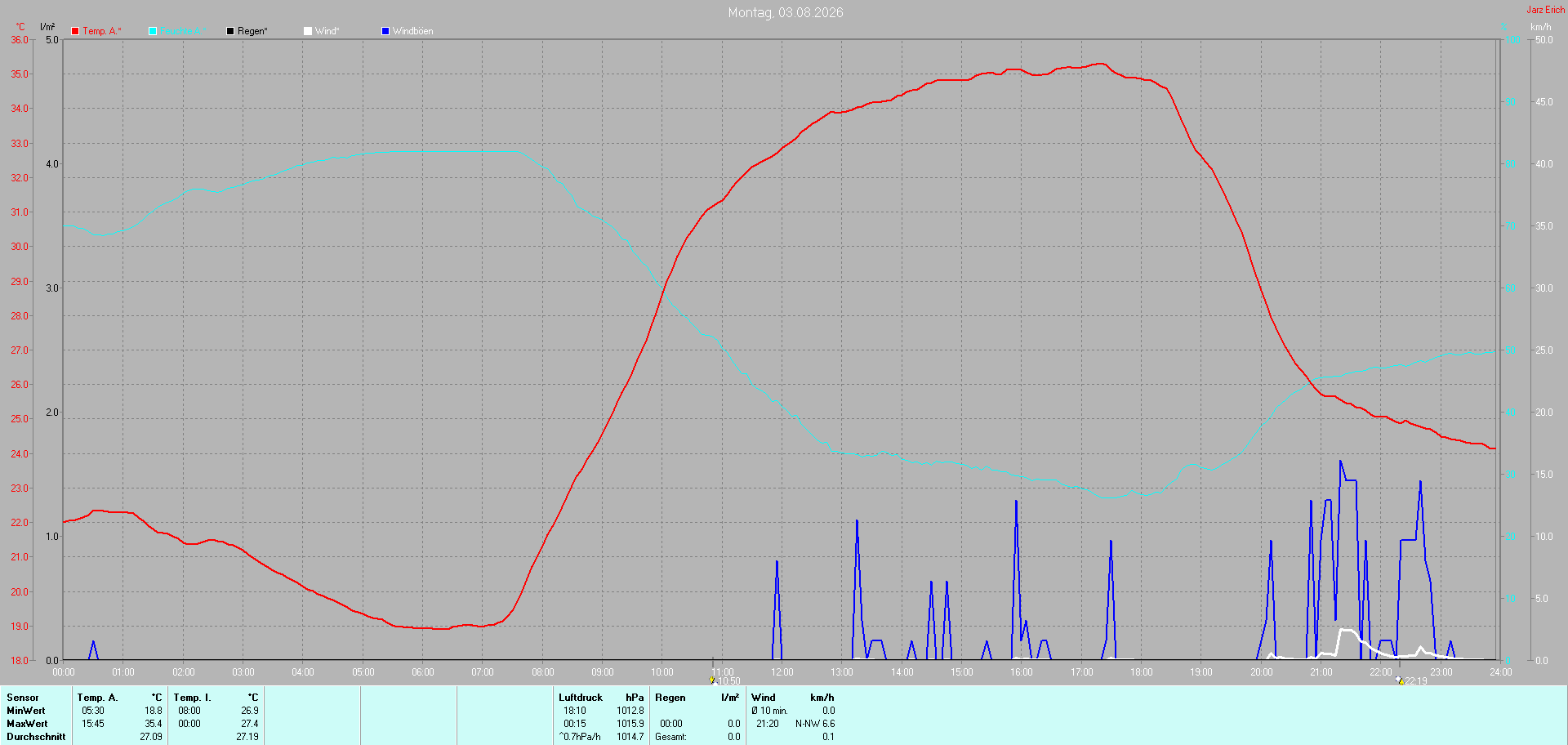Click the 36.0 temperature axis label
Image resolution: width=1568 pixels, height=745 pixels.
pos(20,39)
